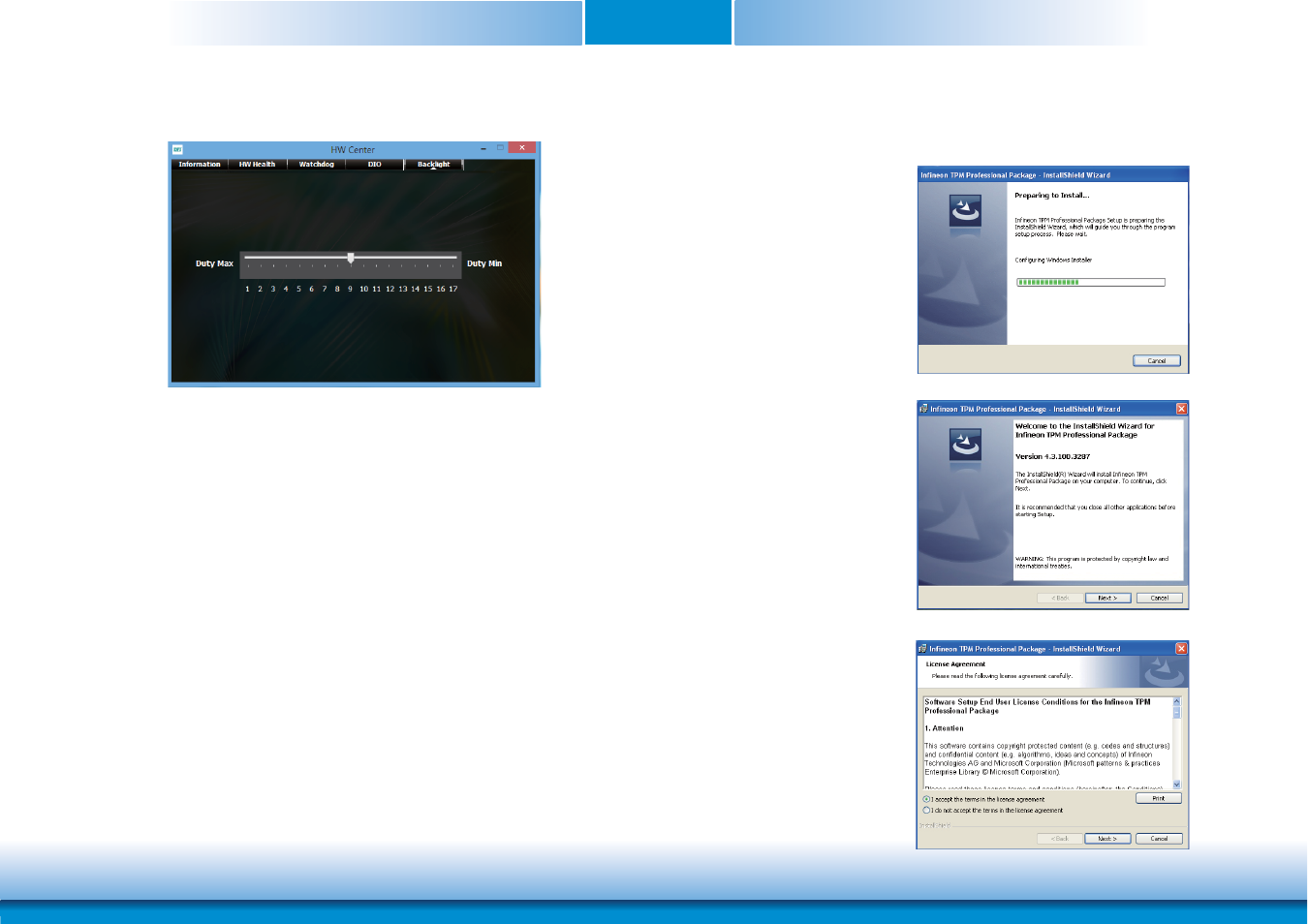This screenshot has width=1308, height=924.
Task: Click Next in the License Agreement dialog
Action: pyautogui.click(x=1107, y=839)
